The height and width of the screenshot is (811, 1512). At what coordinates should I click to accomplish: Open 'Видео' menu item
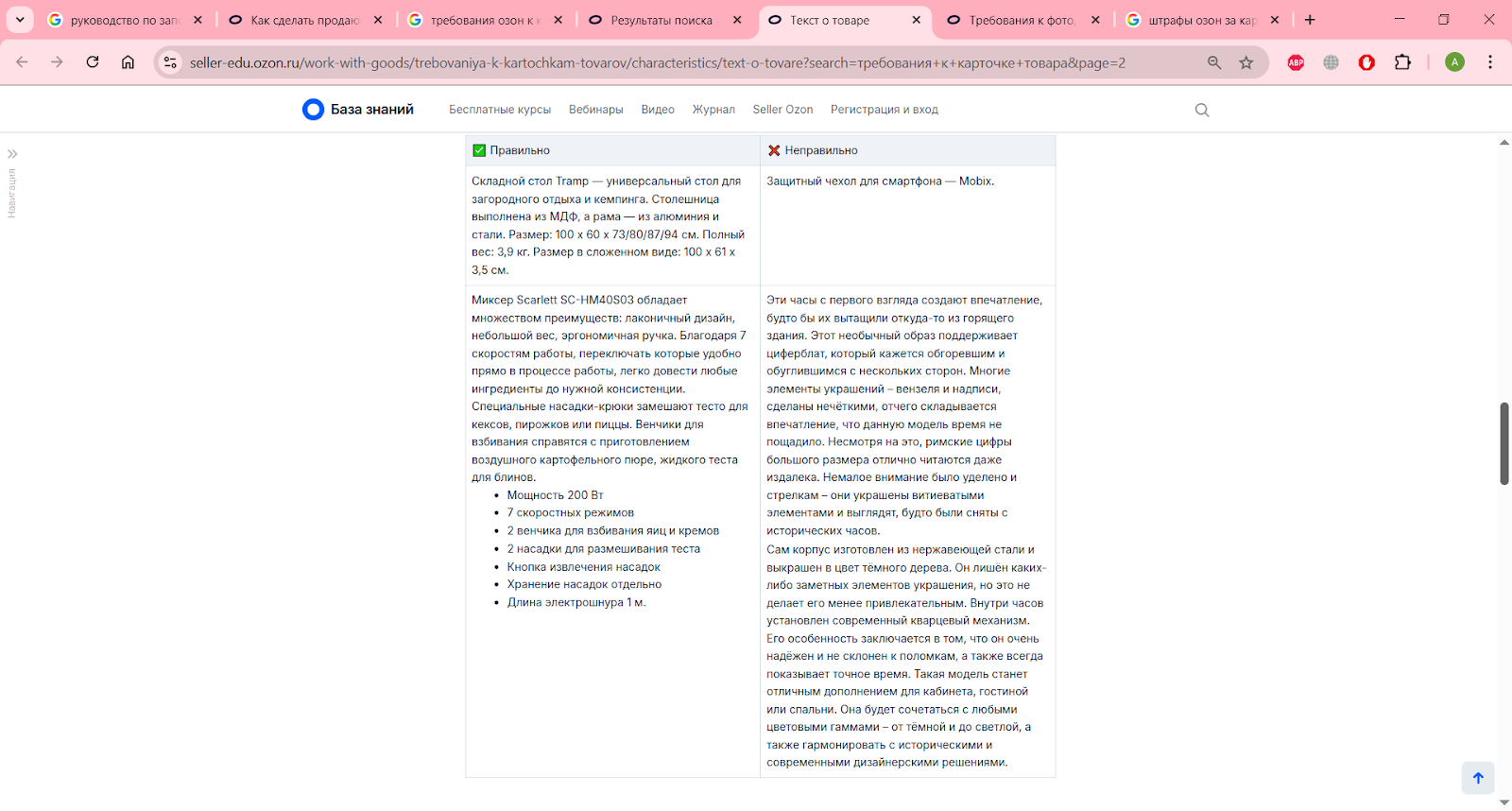(x=658, y=110)
